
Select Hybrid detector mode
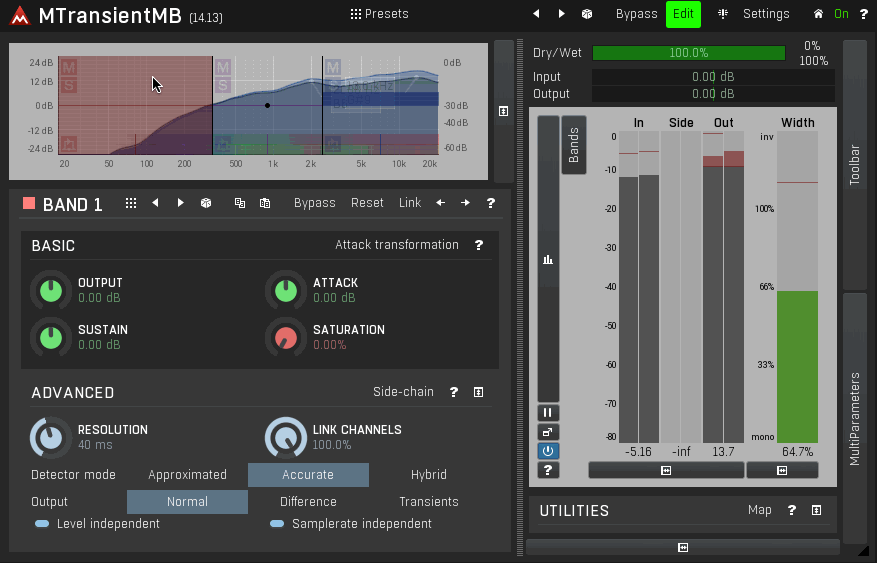[429, 475]
